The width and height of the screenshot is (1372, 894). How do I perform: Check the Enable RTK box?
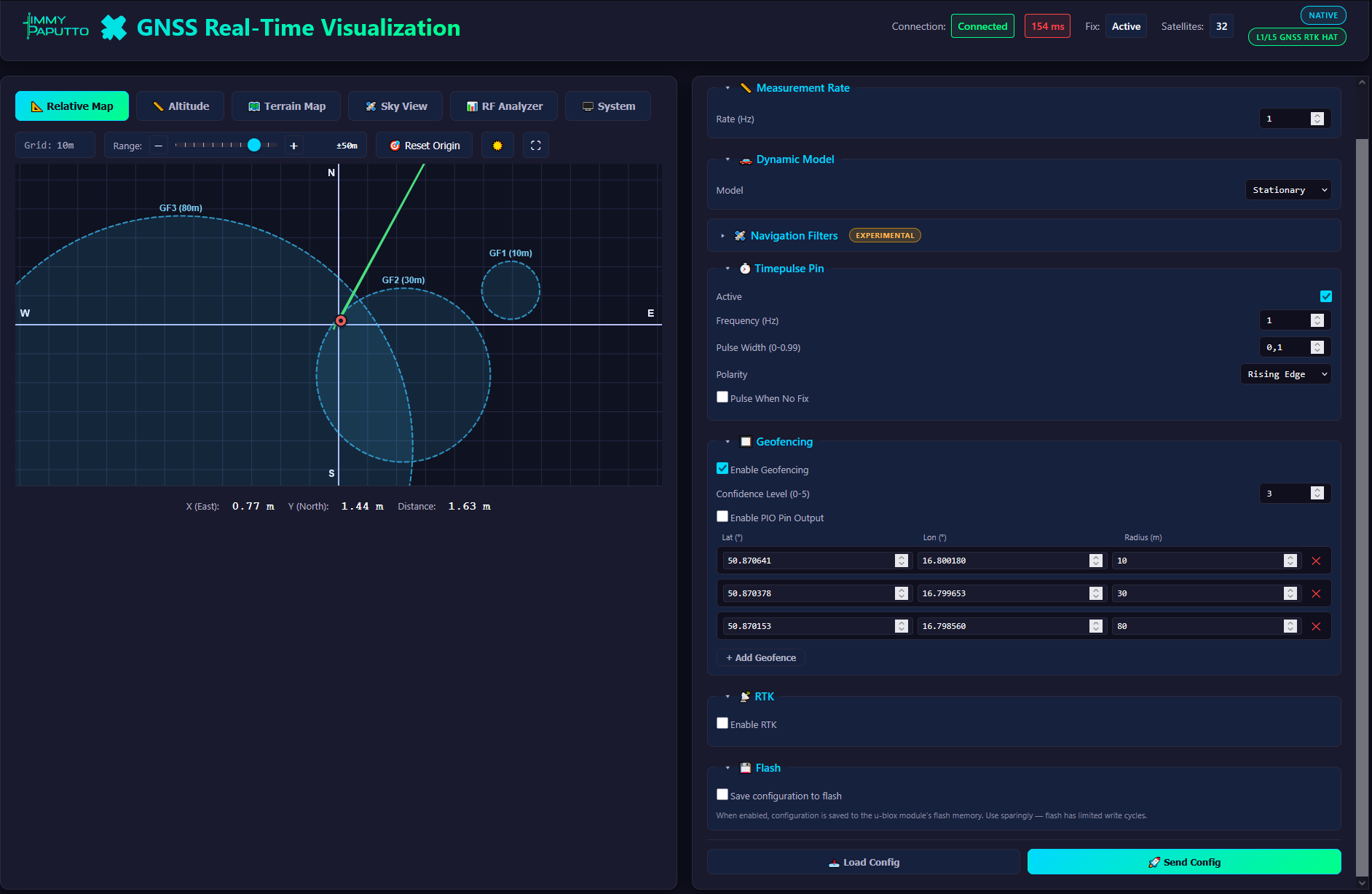[x=722, y=724]
